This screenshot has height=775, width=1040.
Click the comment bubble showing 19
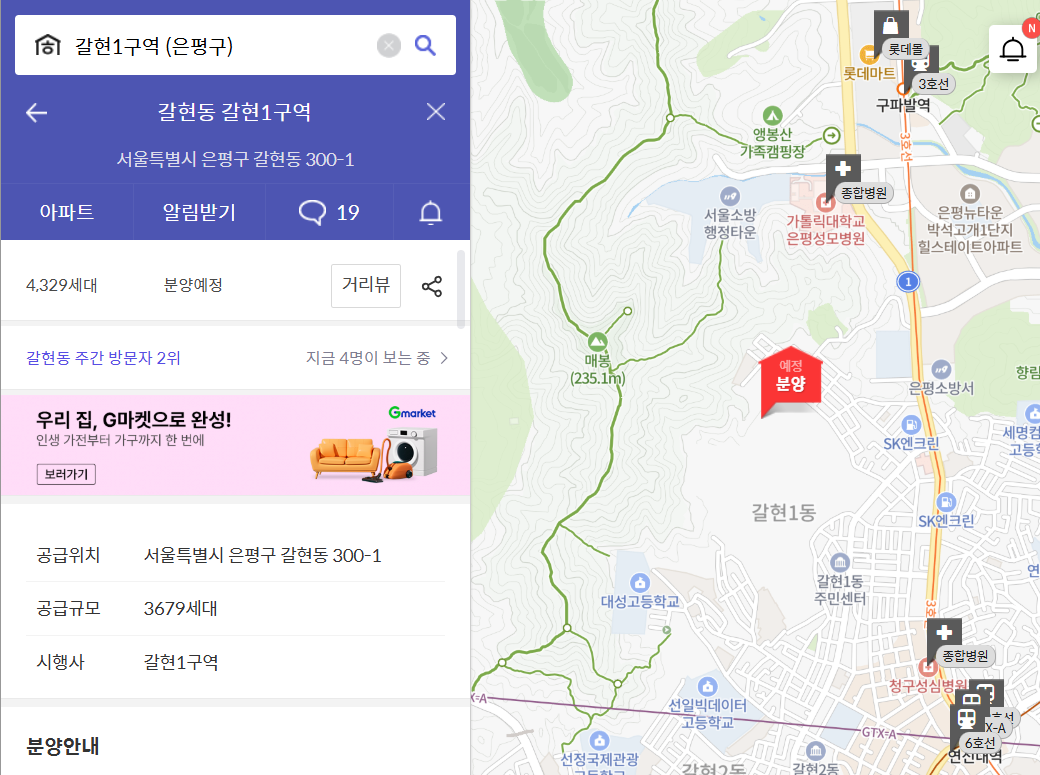pos(329,212)
